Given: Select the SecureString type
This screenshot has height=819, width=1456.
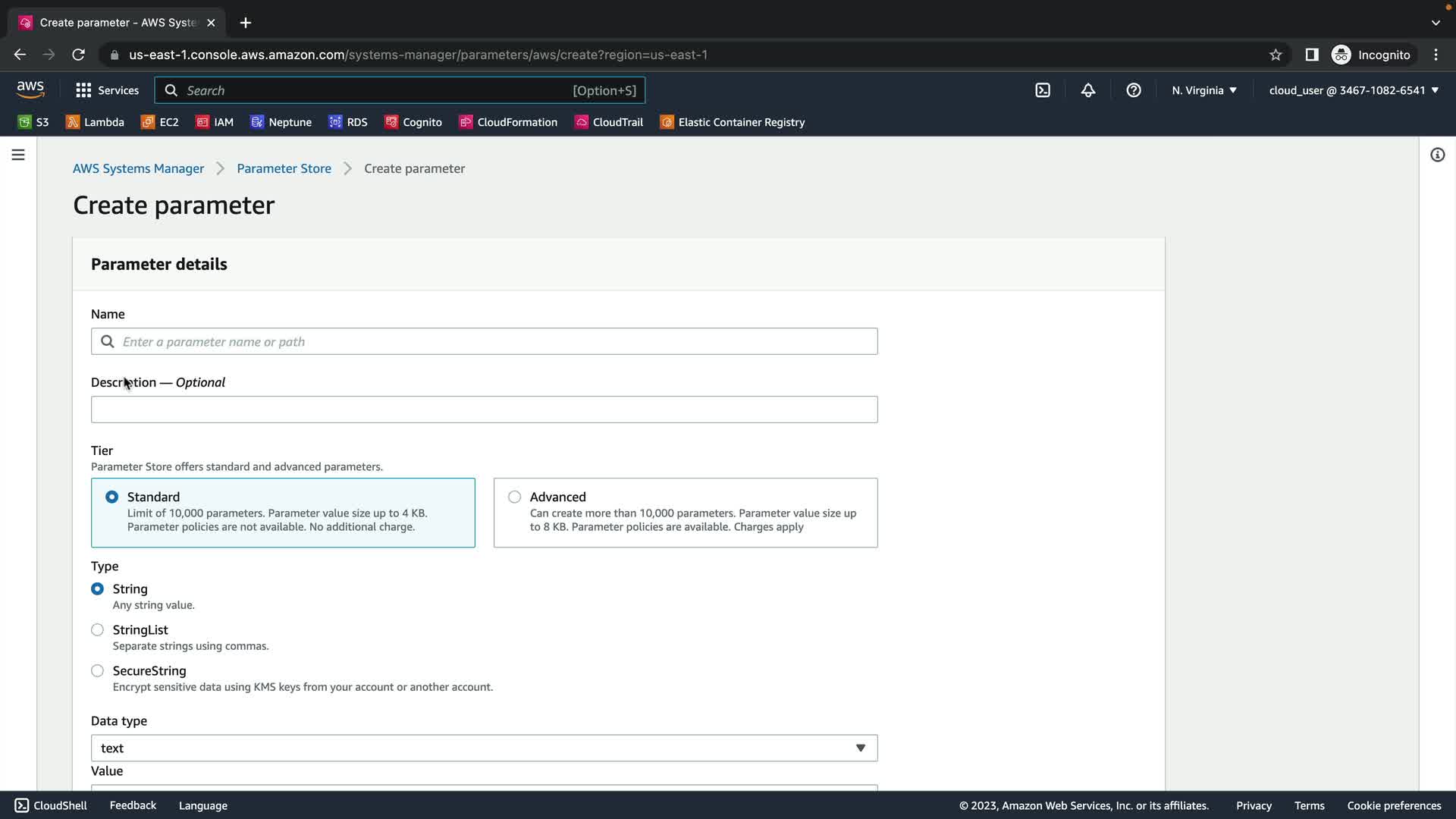Looking at the screenshot, I should point(98,671).
